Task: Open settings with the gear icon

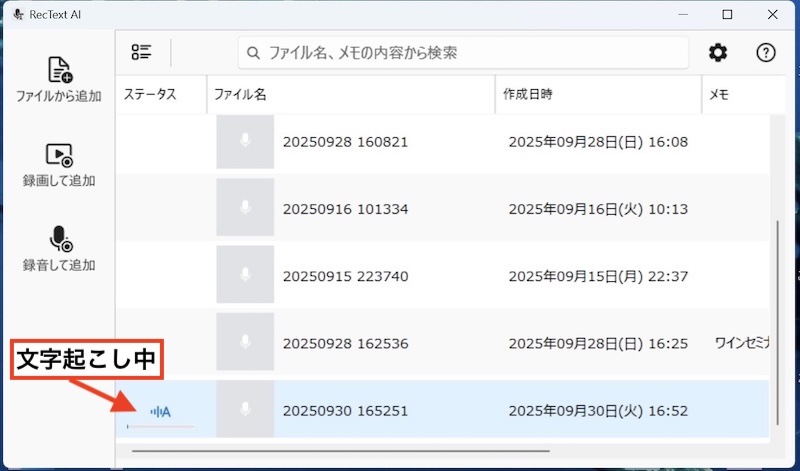Action: coord(718,53)
